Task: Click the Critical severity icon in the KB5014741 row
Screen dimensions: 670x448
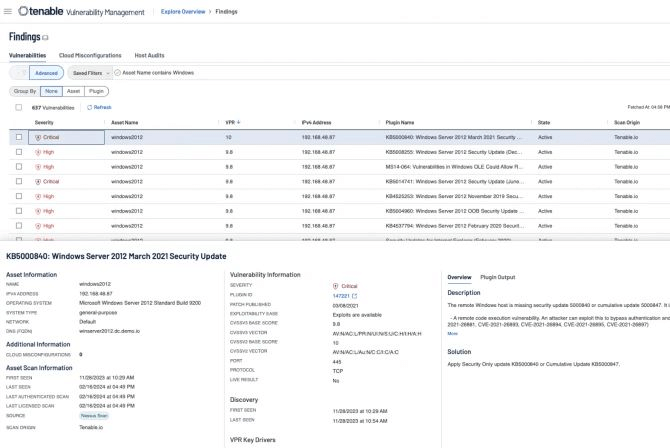Action: [x=38, y=182]
